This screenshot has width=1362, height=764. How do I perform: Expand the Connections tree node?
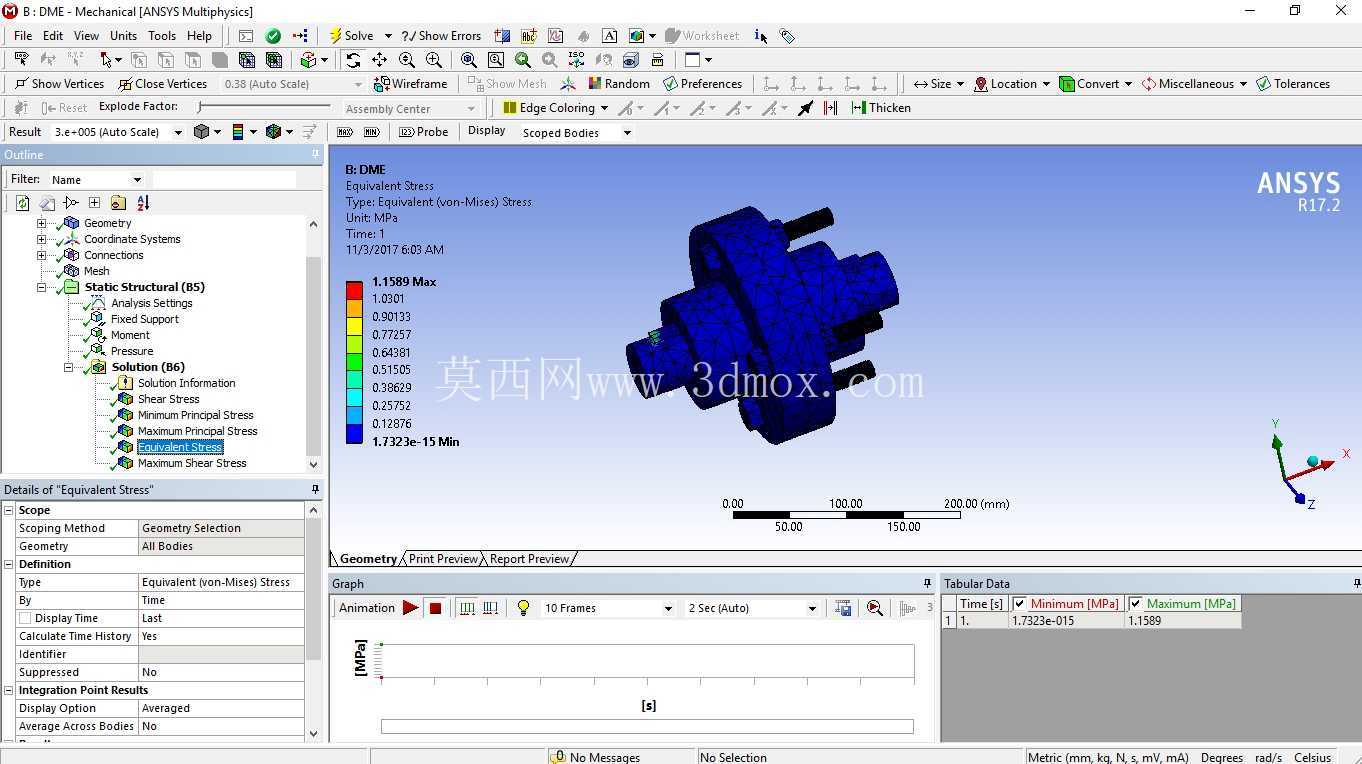[x=41, y=255]
